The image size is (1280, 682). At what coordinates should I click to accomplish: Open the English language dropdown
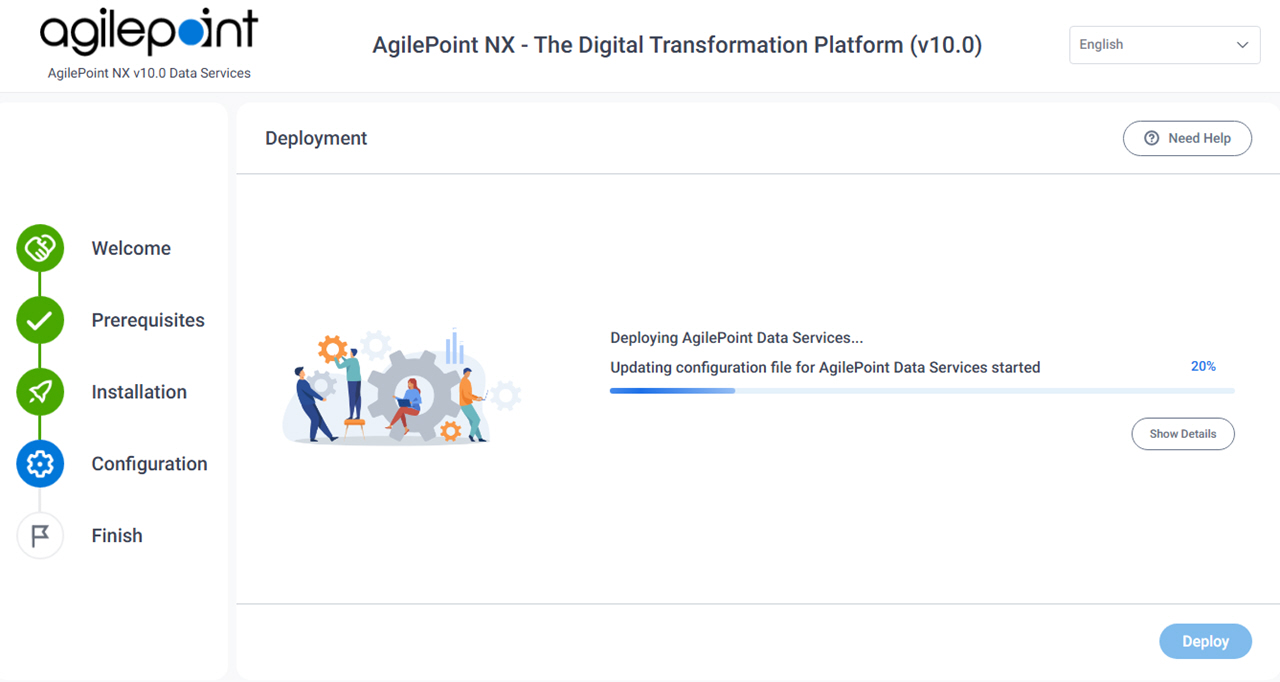[x=1165, y=45]
